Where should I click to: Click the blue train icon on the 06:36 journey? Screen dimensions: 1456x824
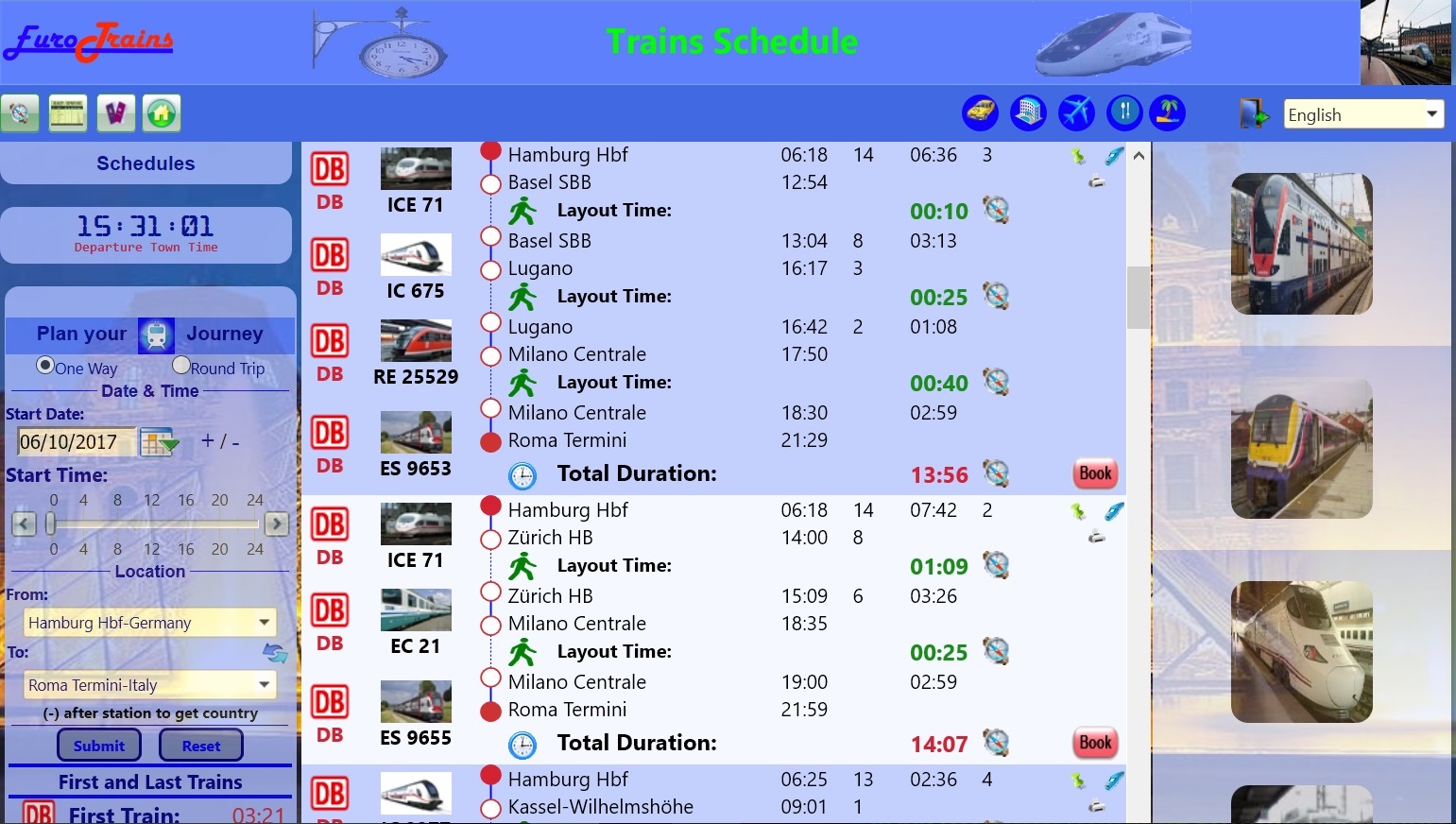click(1114, 156)
